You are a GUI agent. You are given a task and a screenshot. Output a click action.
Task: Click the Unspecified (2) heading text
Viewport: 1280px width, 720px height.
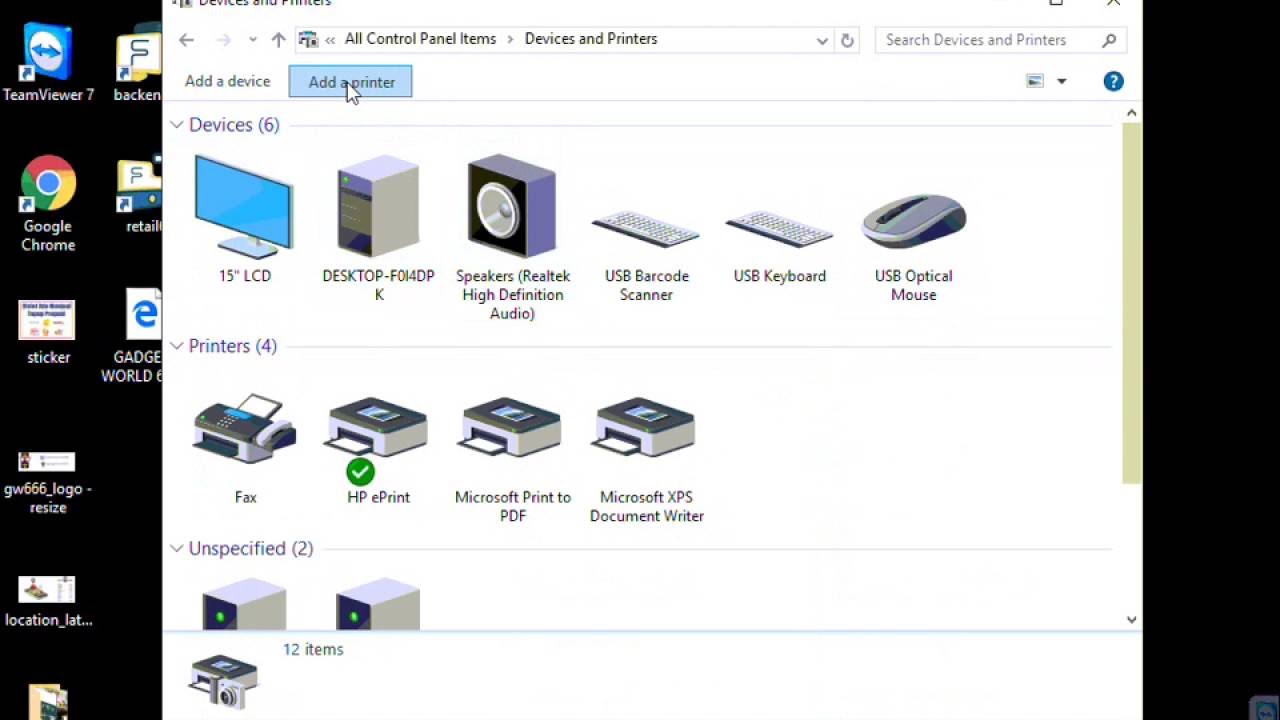pyautogui.click(x=251, y=549)
